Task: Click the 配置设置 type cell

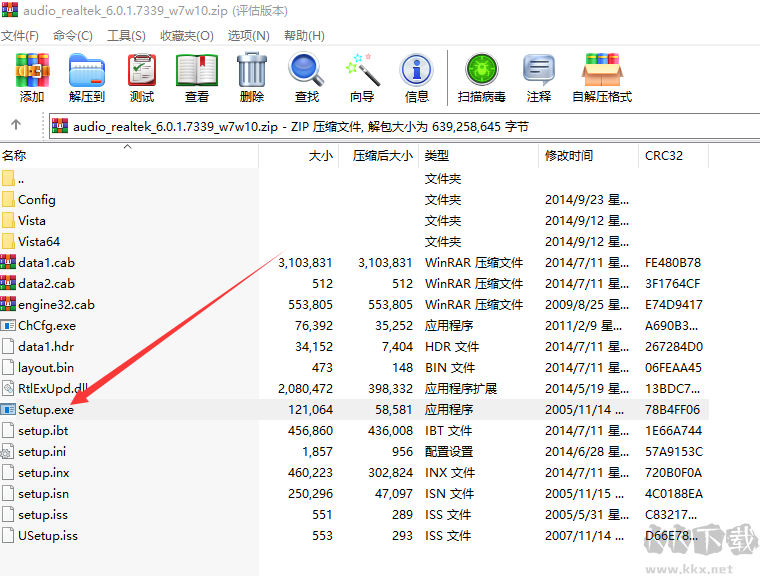Action: 449,452
